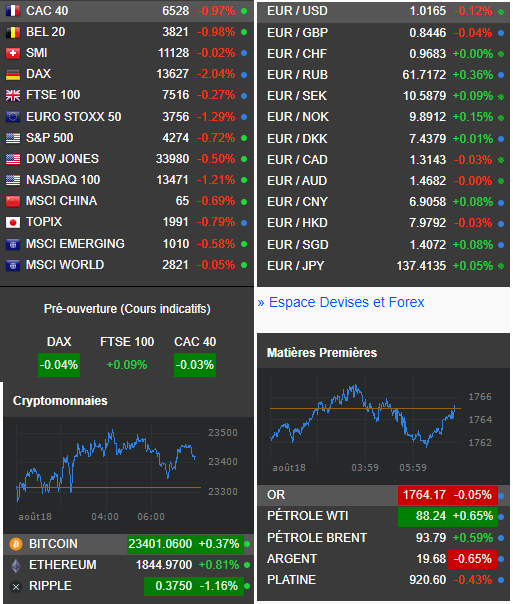Click the Matières Premières section header

(x=322, y=352)
